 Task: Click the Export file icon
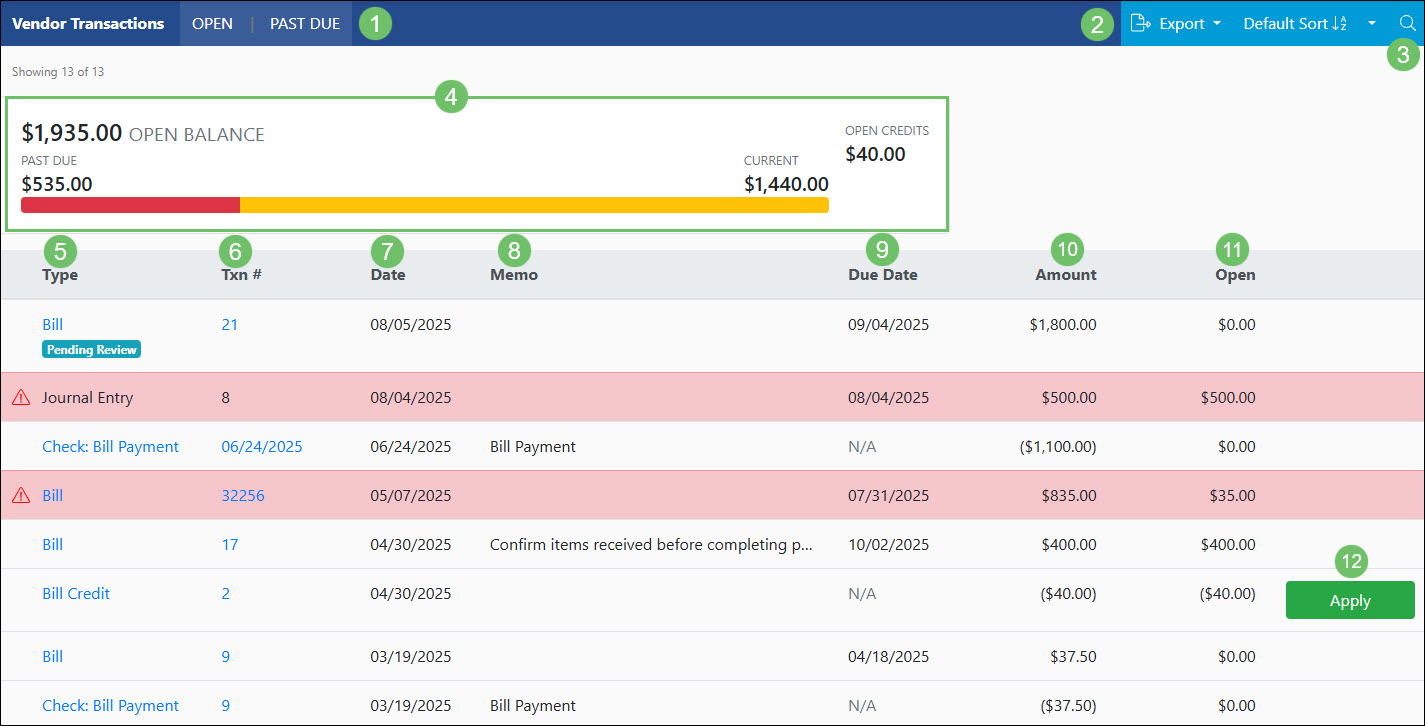[1141, 23]
